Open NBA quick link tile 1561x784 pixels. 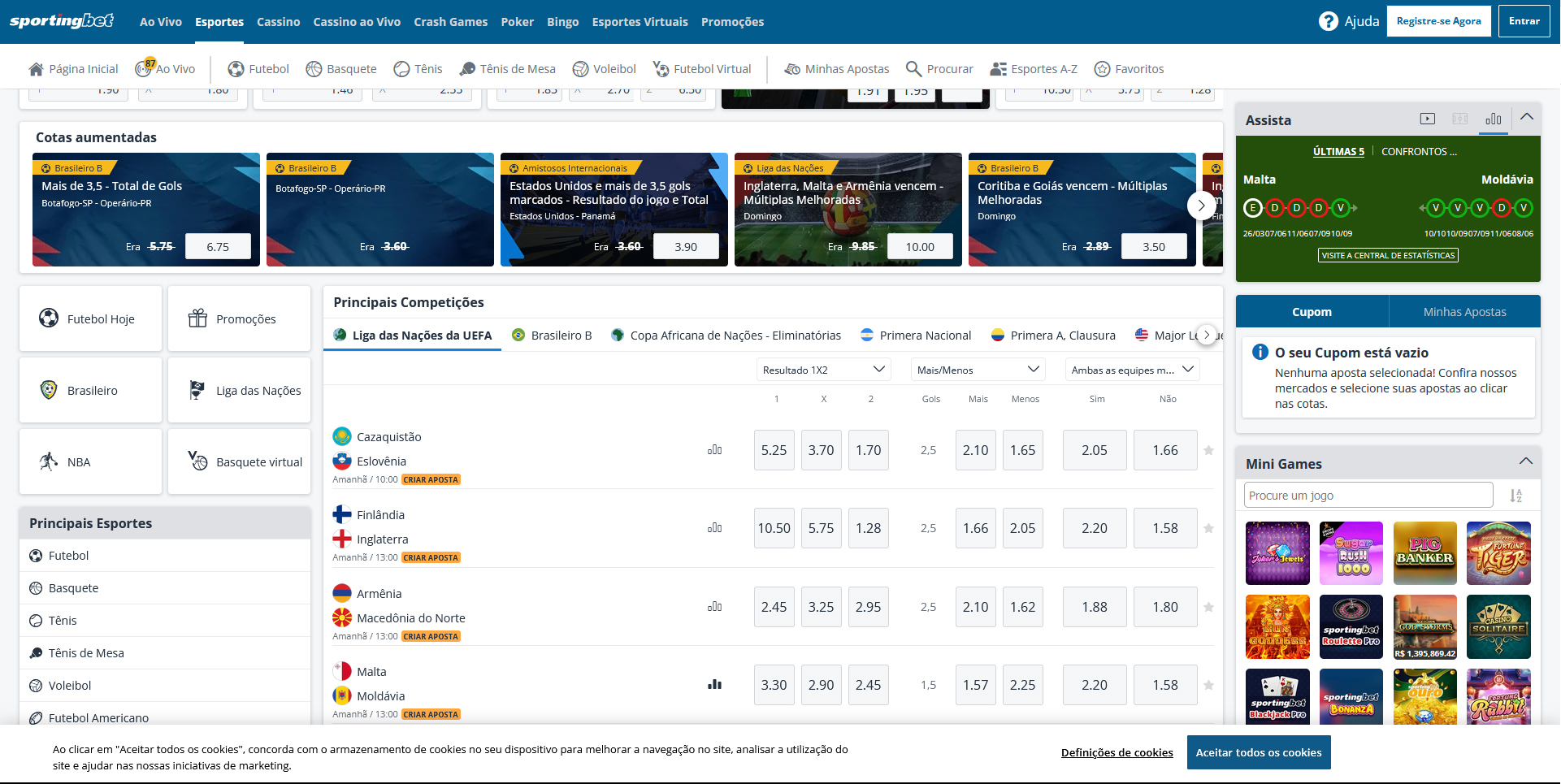point(91,461)
